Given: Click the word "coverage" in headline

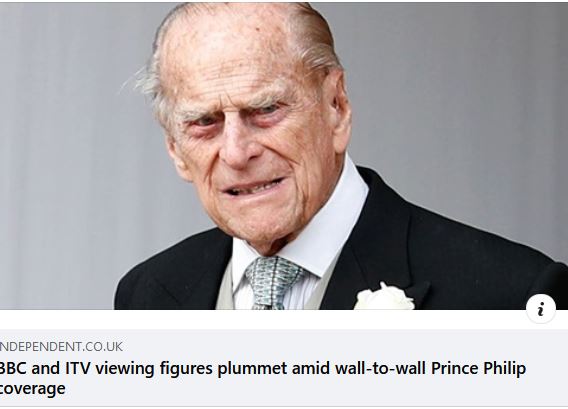Looking at the screenshot, I should [33, 388].
